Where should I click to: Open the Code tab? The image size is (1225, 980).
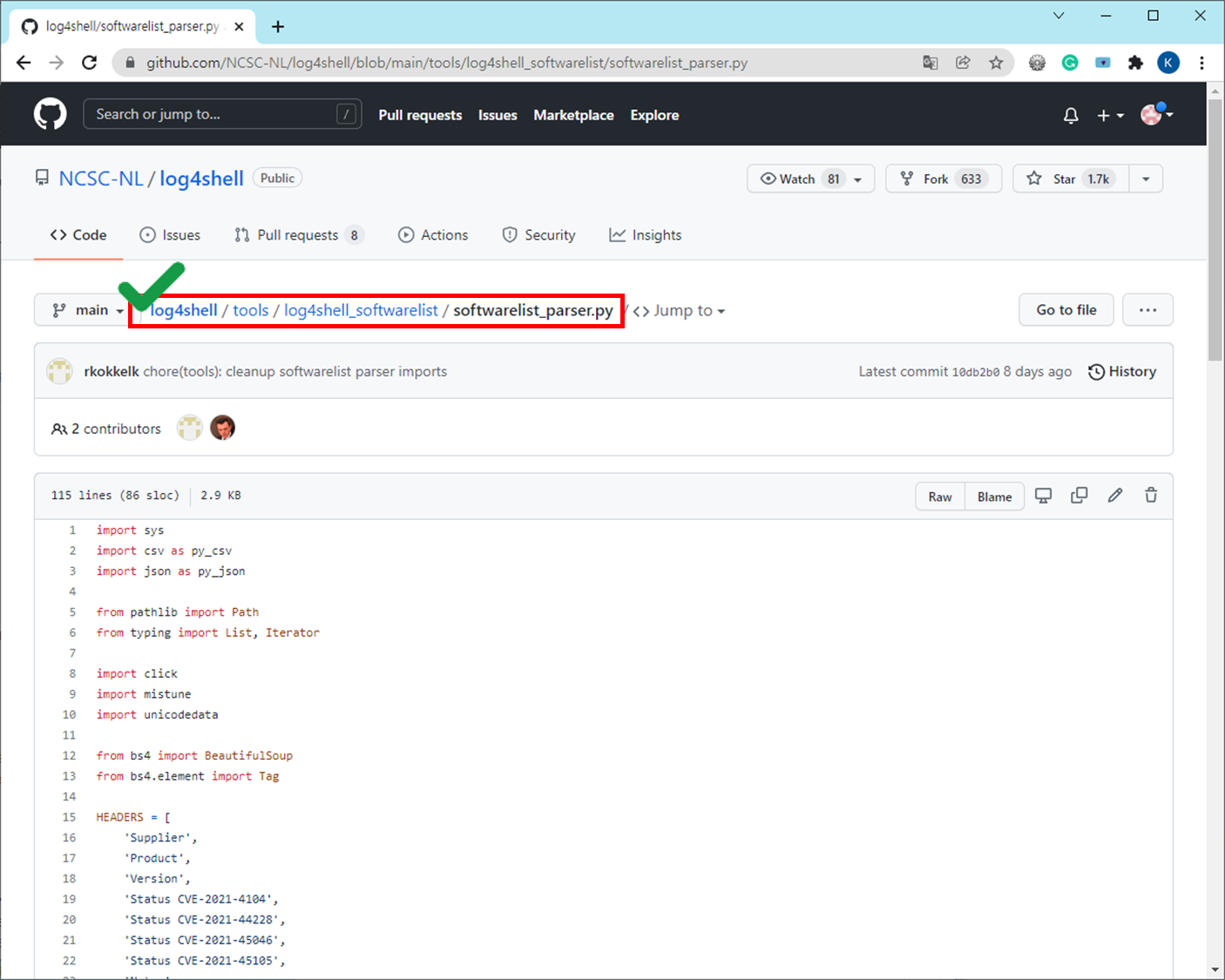coord(78,235)
